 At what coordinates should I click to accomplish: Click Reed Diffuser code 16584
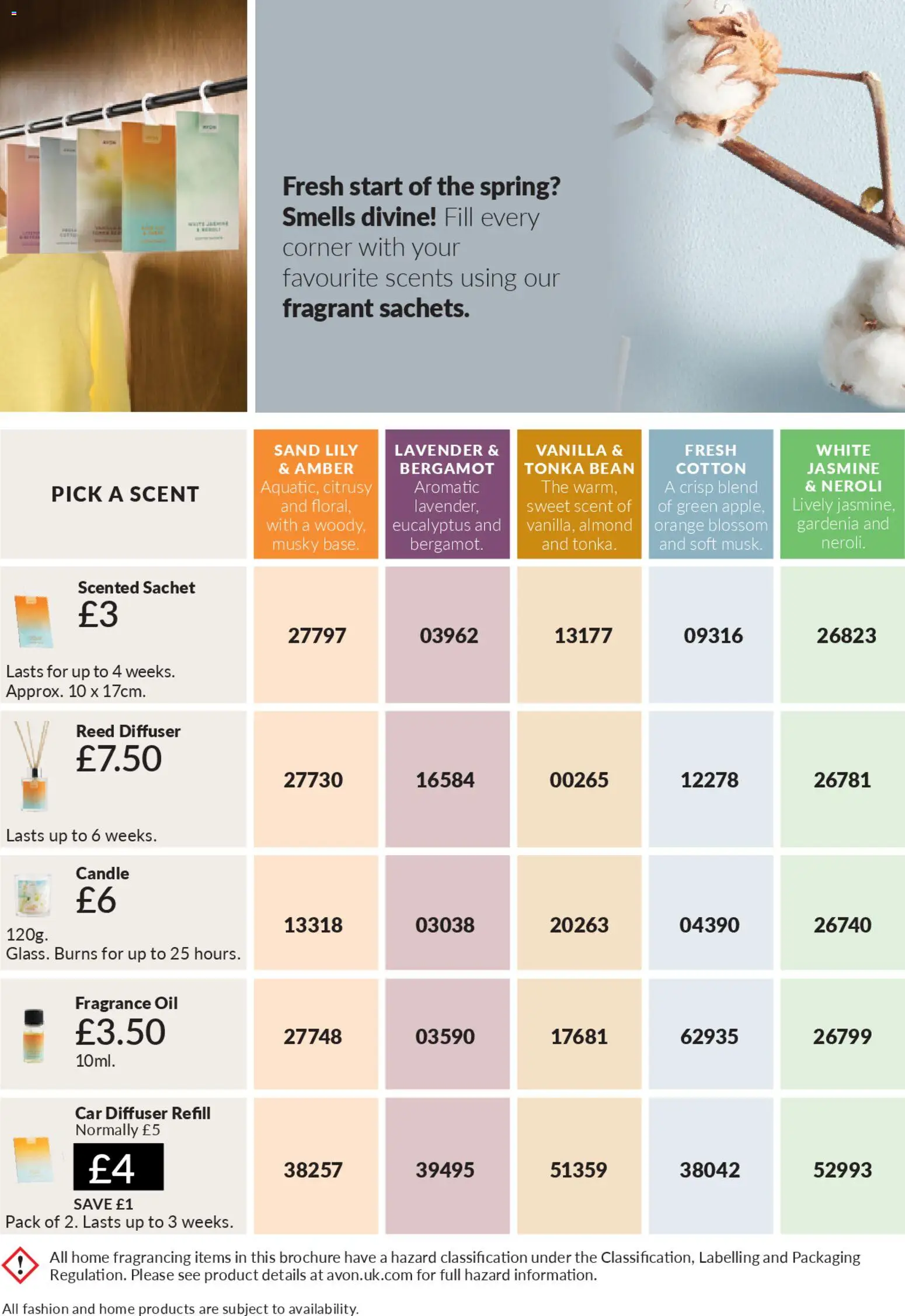click(x=445, y=780)
